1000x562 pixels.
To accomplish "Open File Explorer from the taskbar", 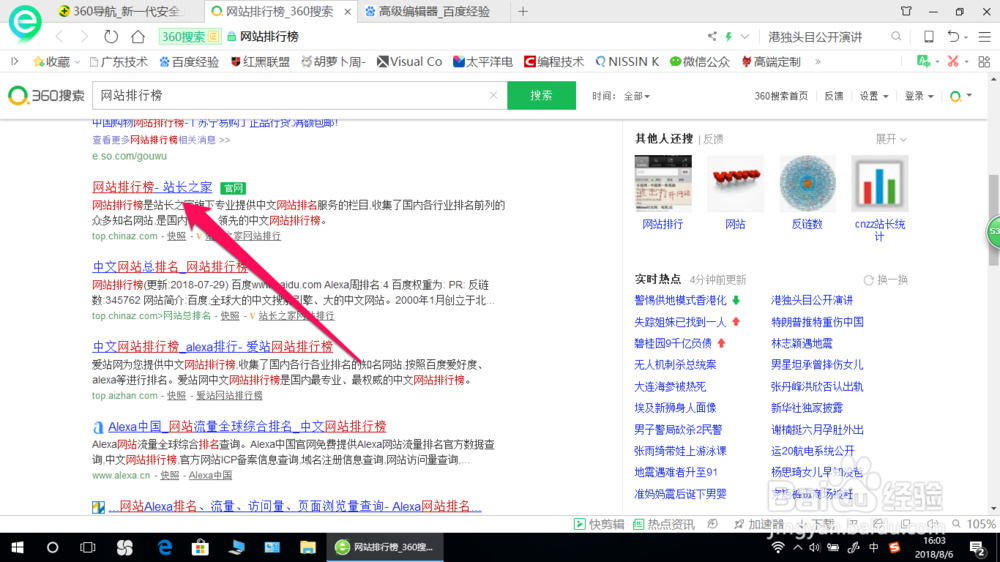I will coord(307,547).
